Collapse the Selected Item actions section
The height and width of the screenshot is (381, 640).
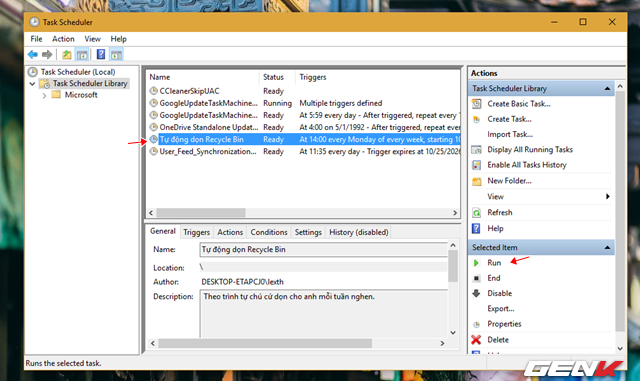click(x=607, y=247)
